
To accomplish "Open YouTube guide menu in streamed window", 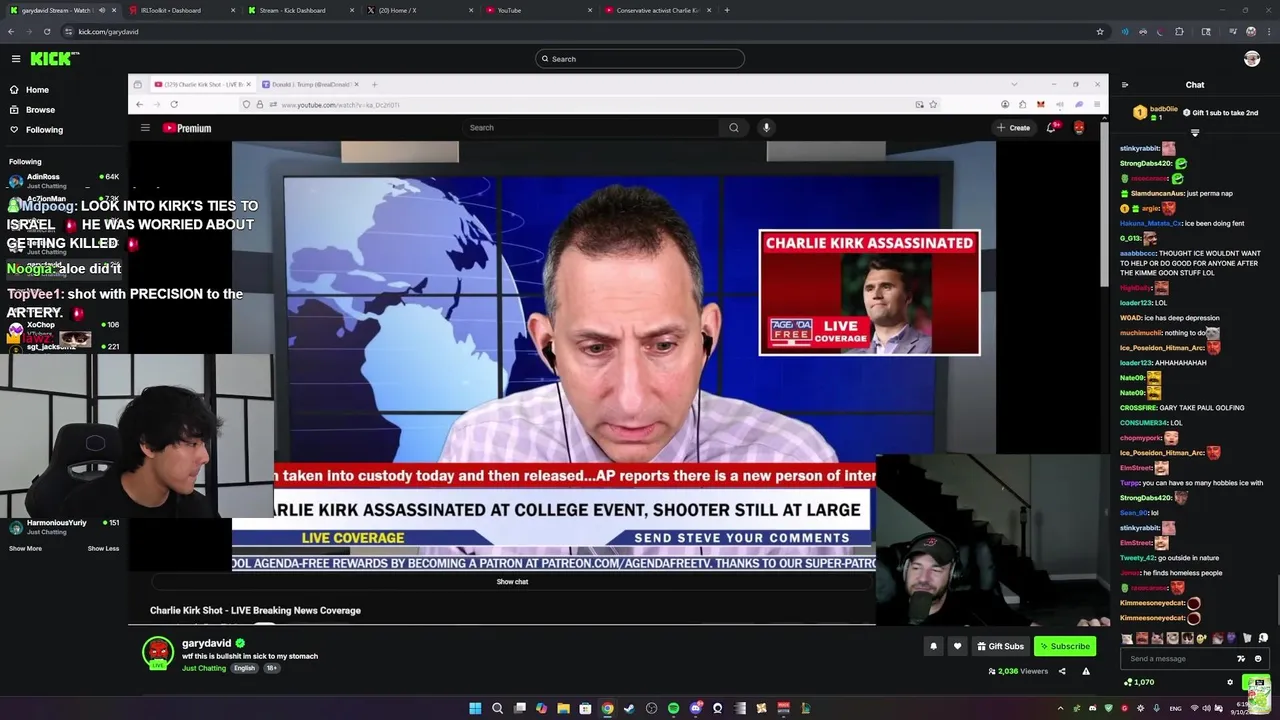I will (x=145, y=127).
